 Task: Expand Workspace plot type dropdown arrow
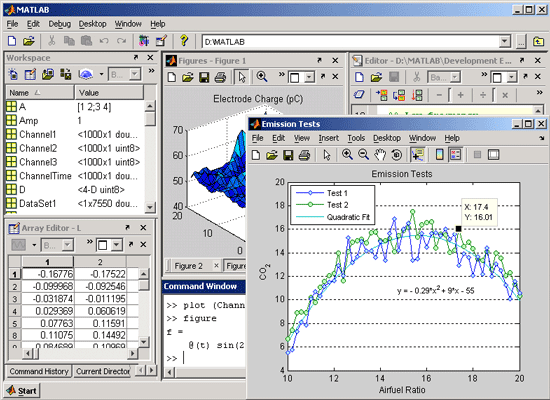click(x=101, y=74)
